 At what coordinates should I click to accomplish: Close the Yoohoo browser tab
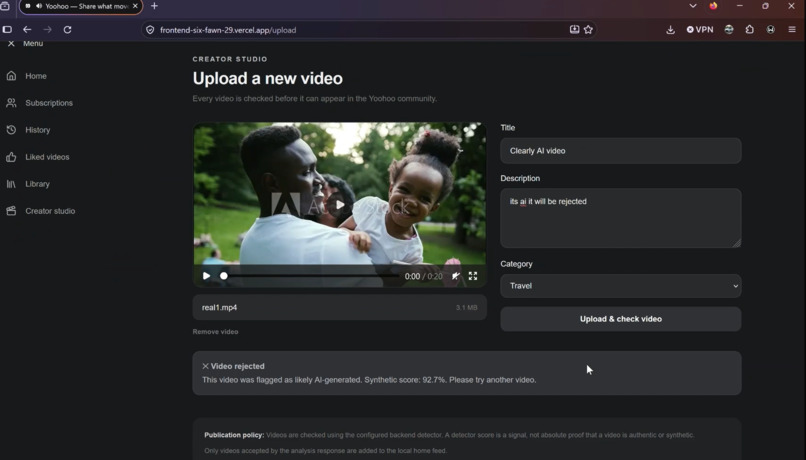pos(135,6)
